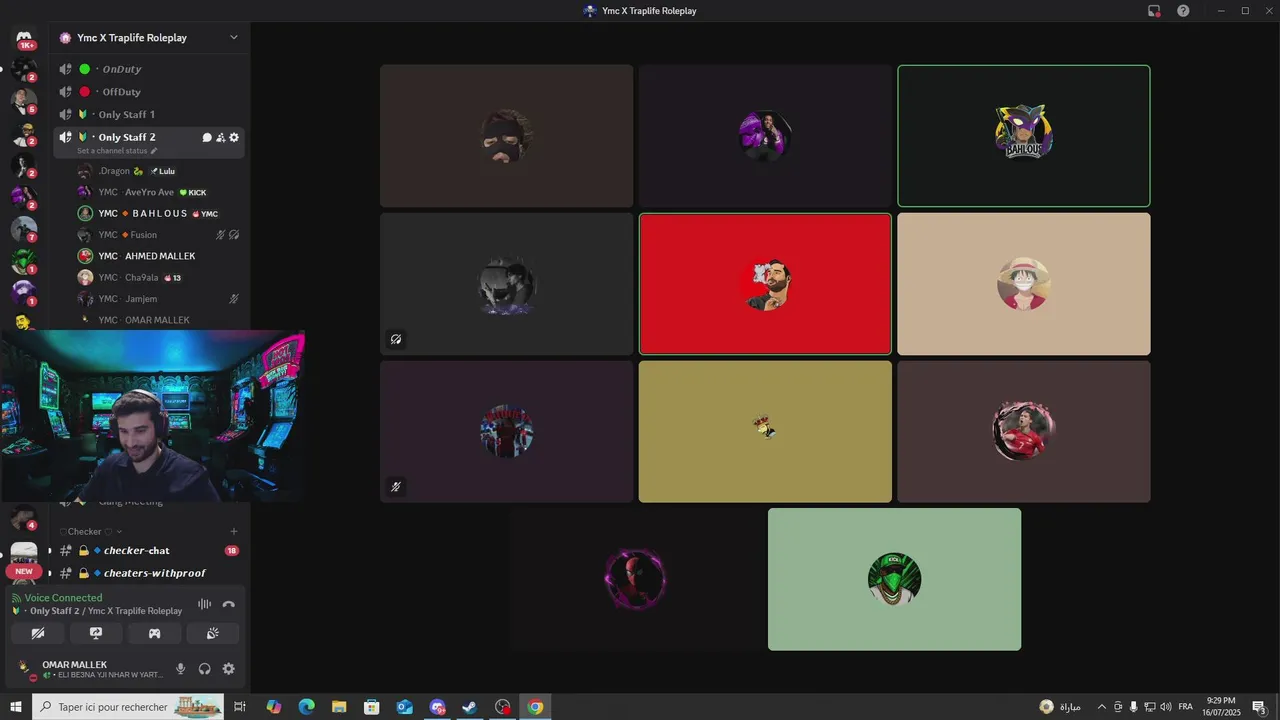1280x720 pixels.
Task: Click Set a channel status text
Action: click(x=112, y=151)
